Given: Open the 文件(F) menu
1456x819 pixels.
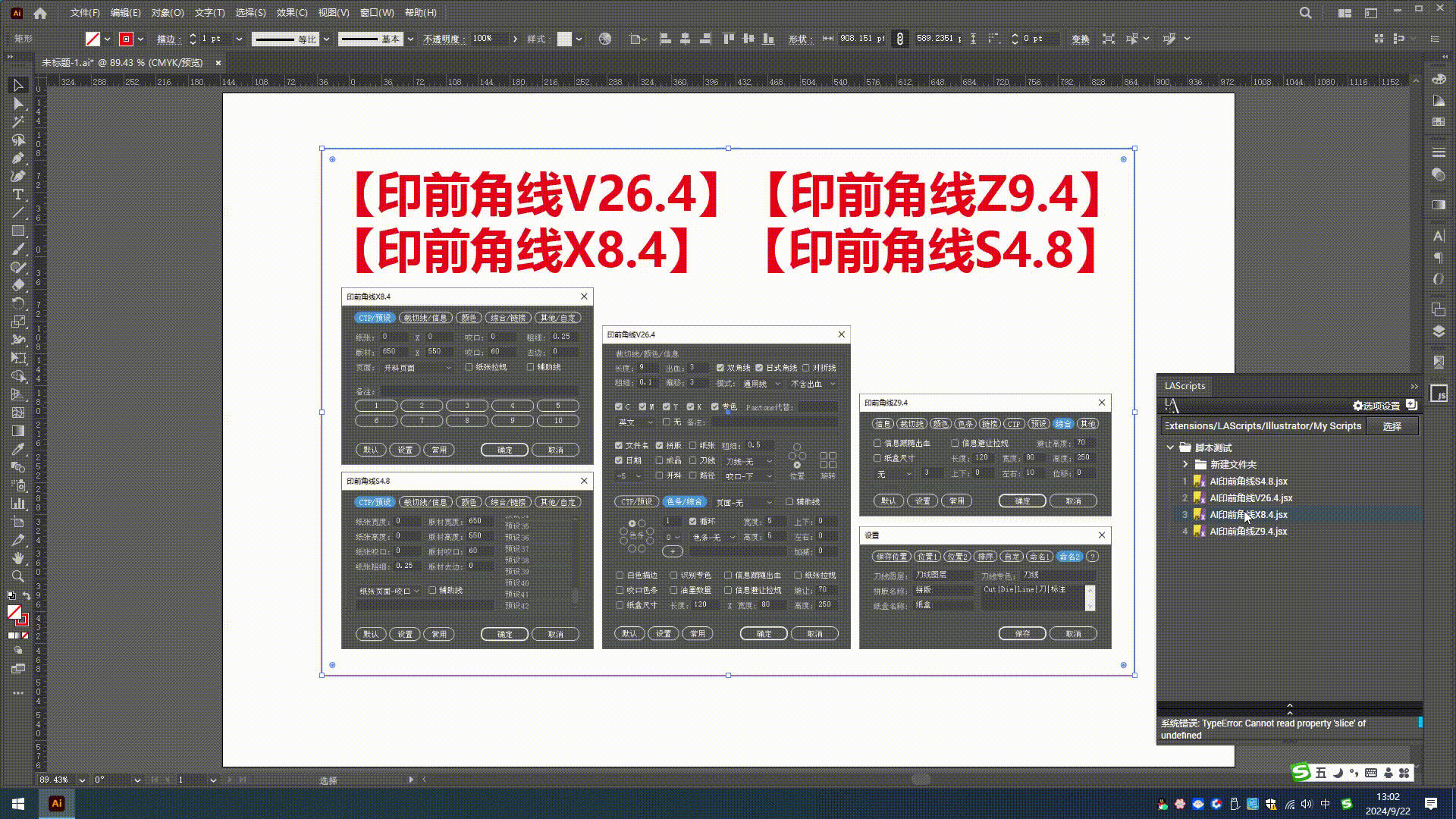Looking at the screenshot, I should point(85,13).
